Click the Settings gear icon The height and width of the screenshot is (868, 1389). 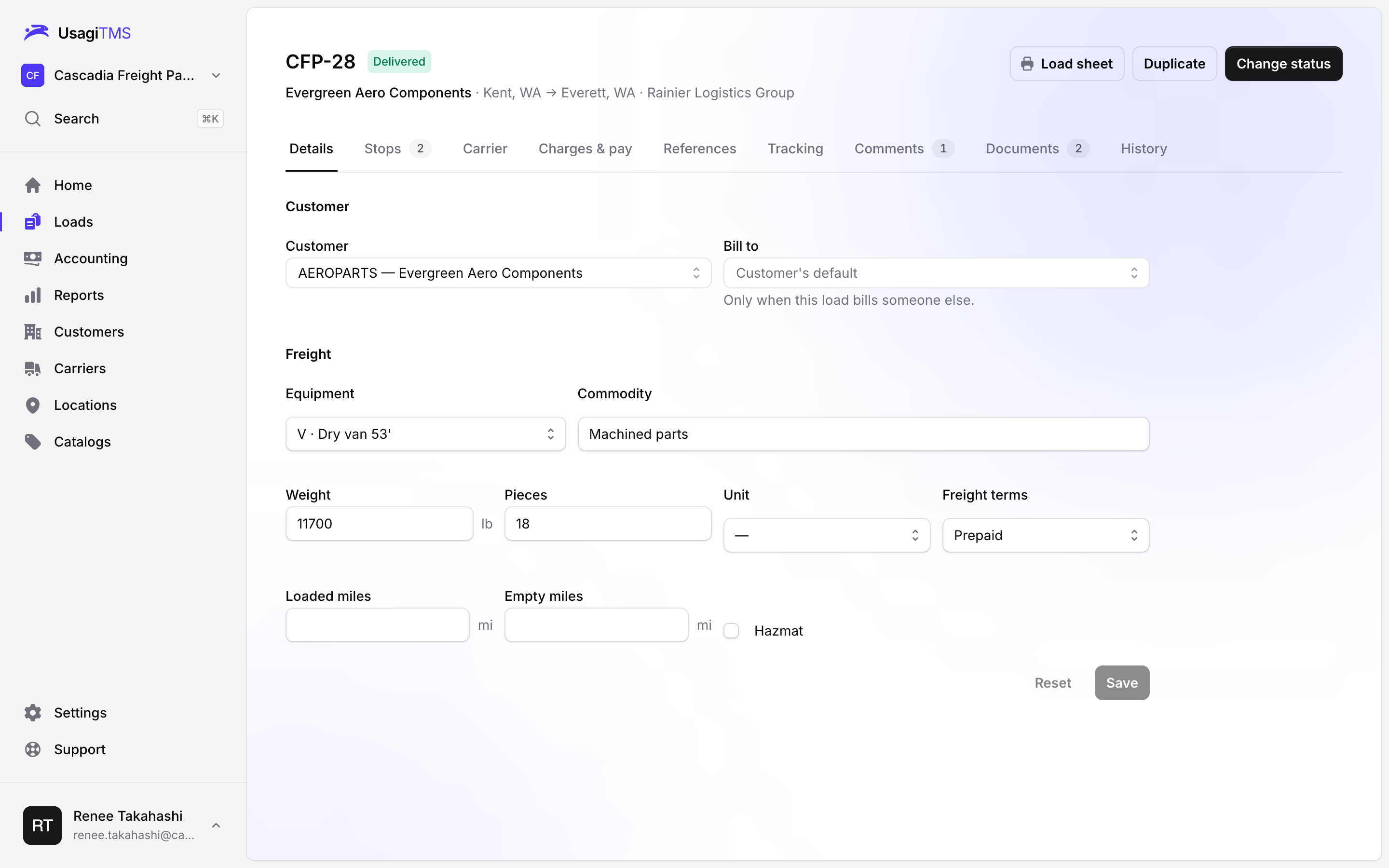pos(33,713)
